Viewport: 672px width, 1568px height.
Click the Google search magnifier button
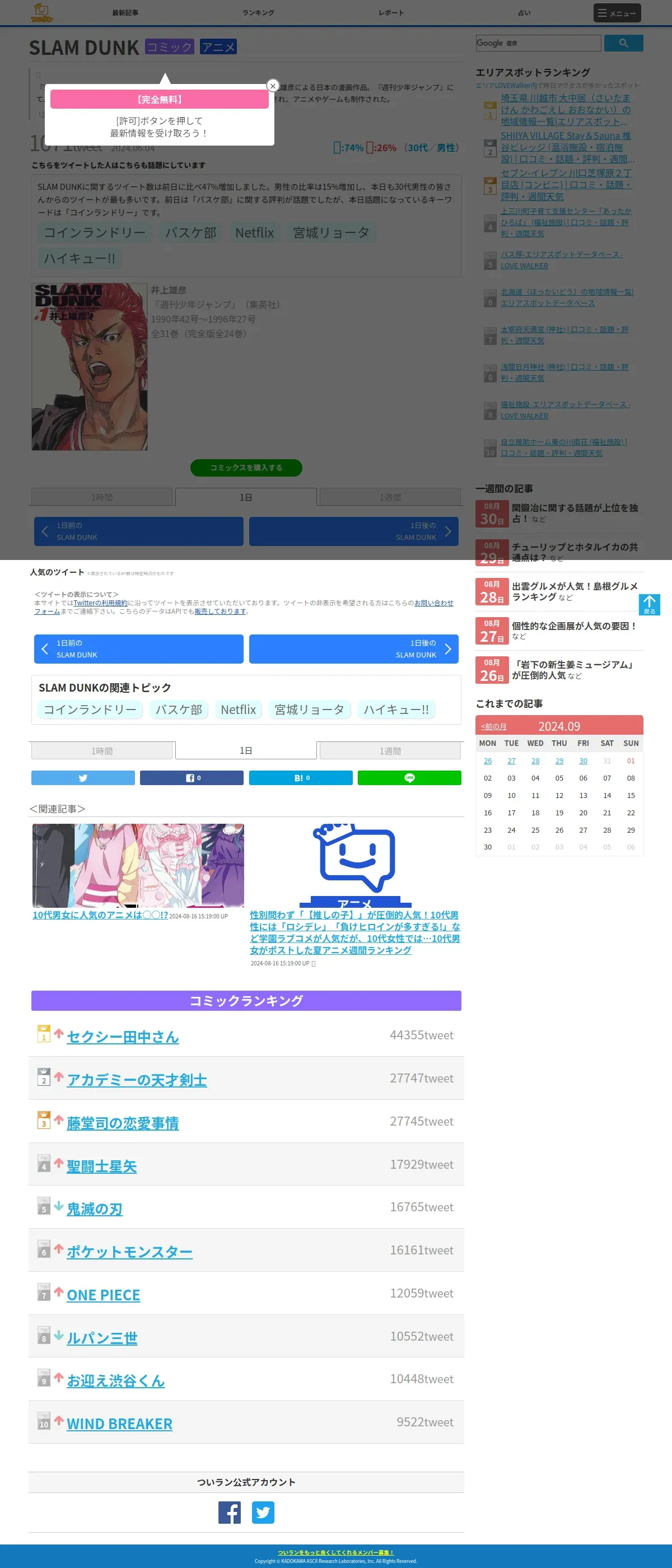coord(623,43)
